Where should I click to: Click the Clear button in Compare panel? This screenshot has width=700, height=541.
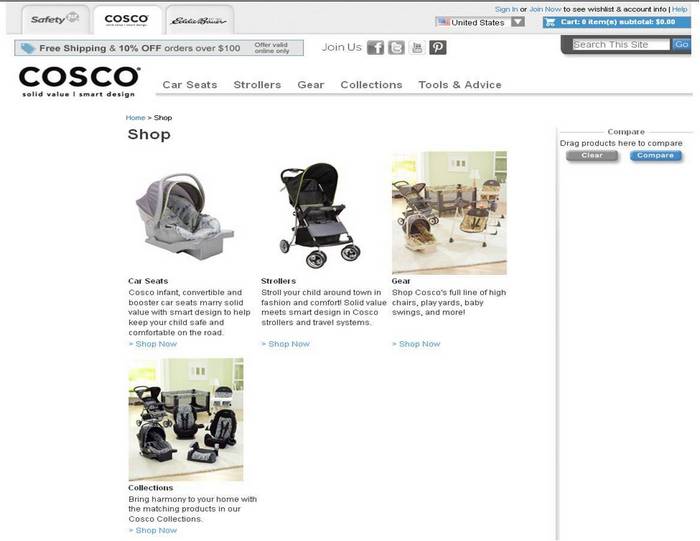coord(592,155)
